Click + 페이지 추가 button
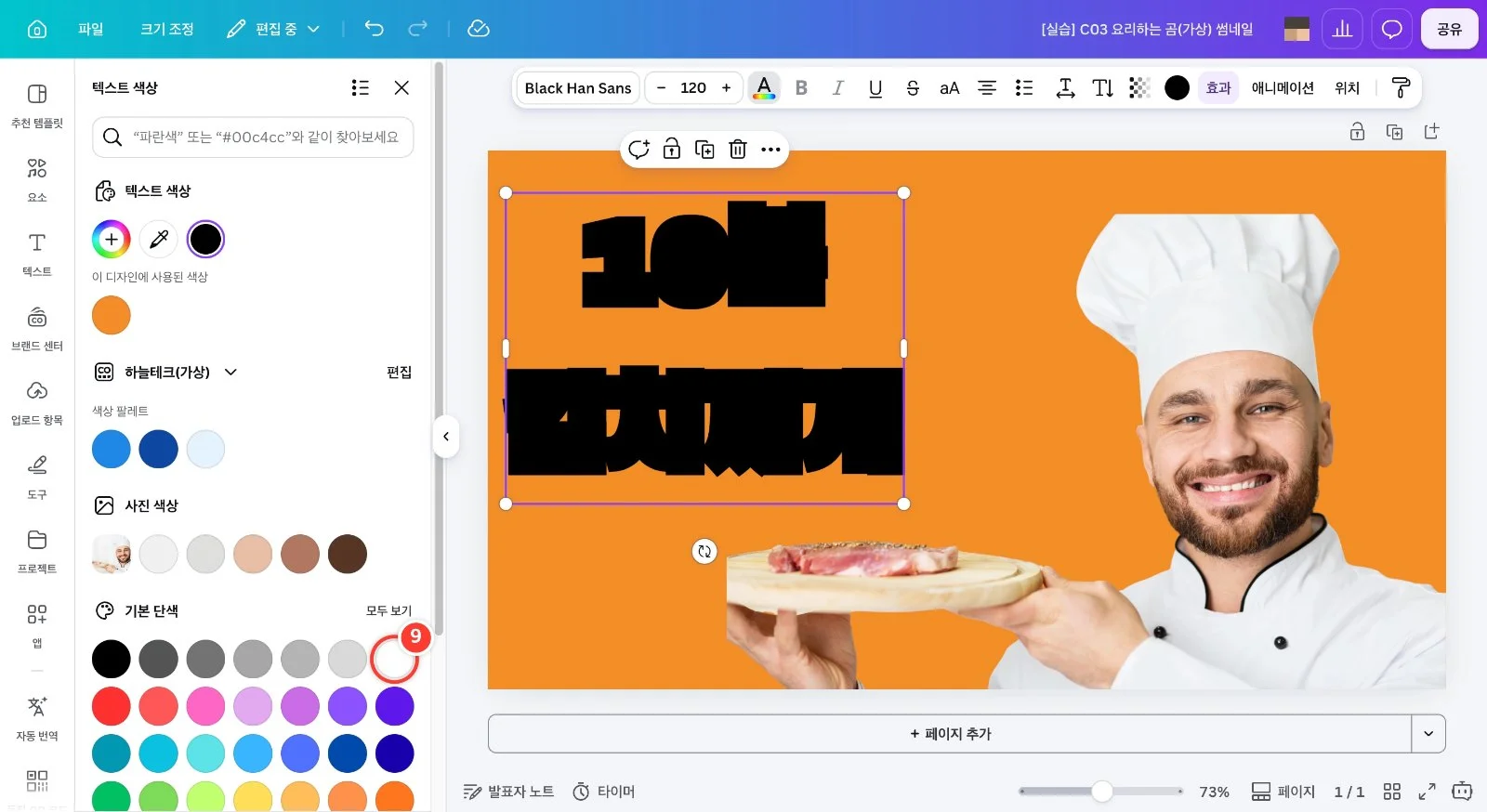This screenshot has height=812, width=1487. coord(950,733)
